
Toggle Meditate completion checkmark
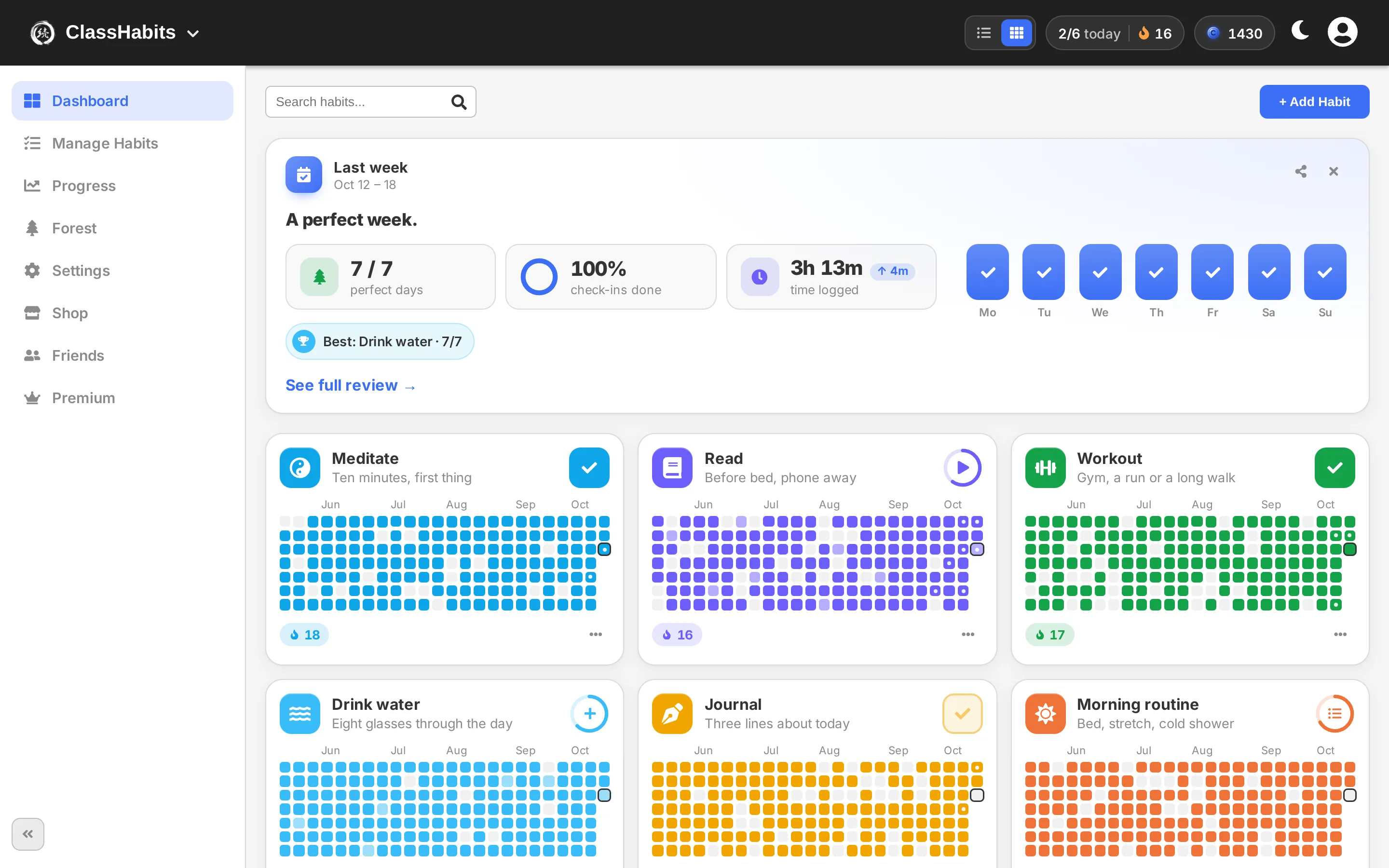(589, 468)
